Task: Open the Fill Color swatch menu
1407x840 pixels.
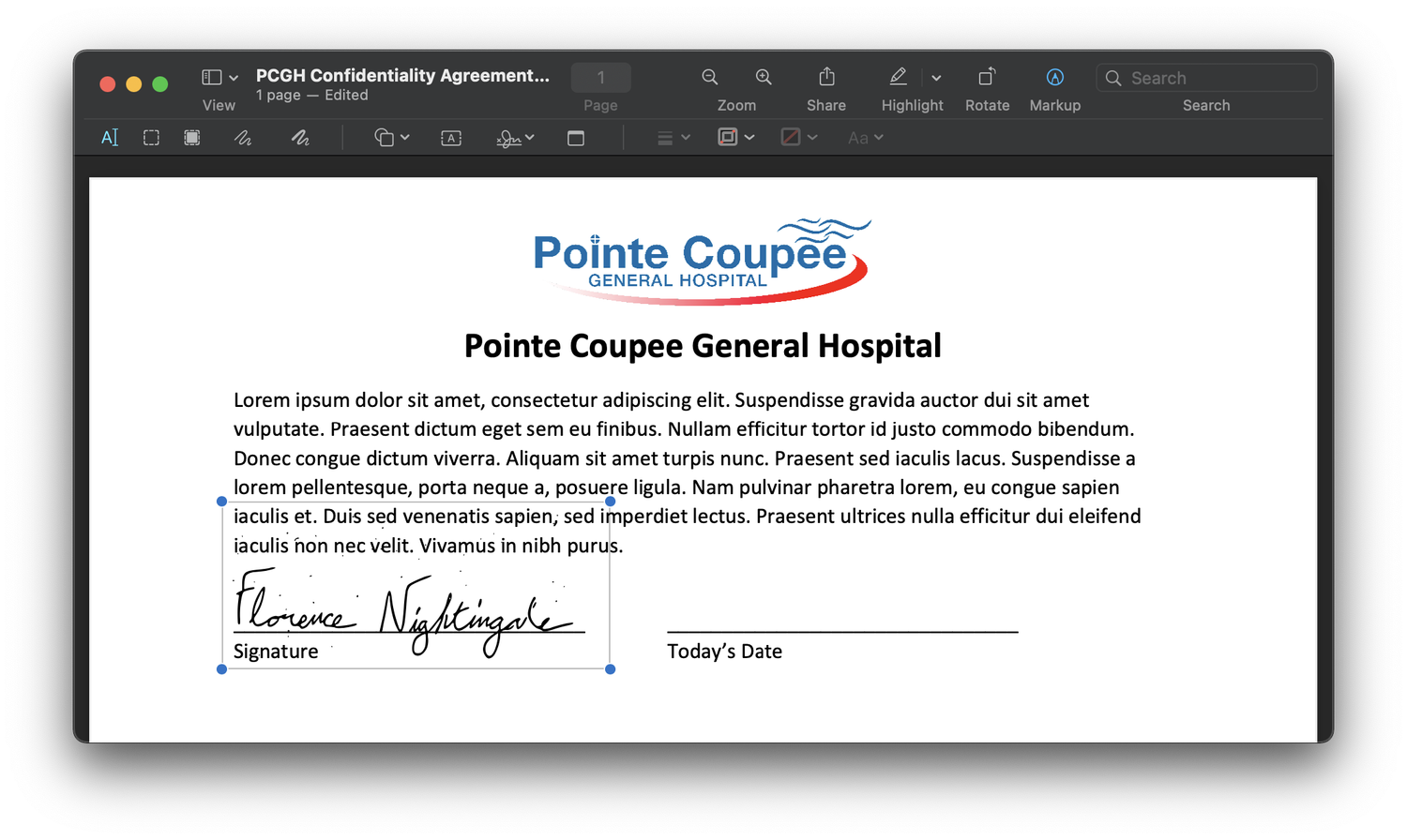Action: (x=799, y=138)
